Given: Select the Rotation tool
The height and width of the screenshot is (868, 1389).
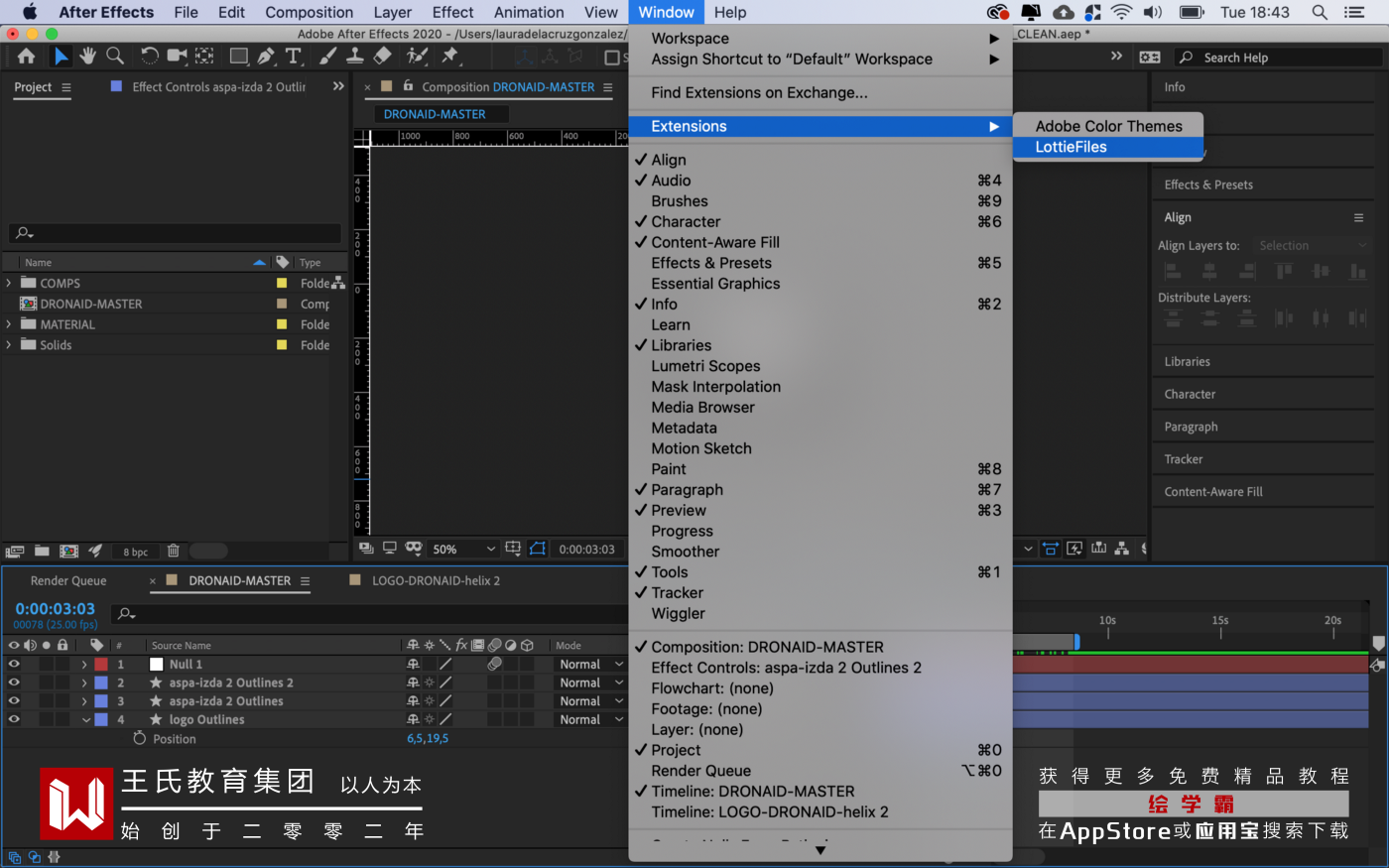Looking at the screenshot, I should 149,56.
